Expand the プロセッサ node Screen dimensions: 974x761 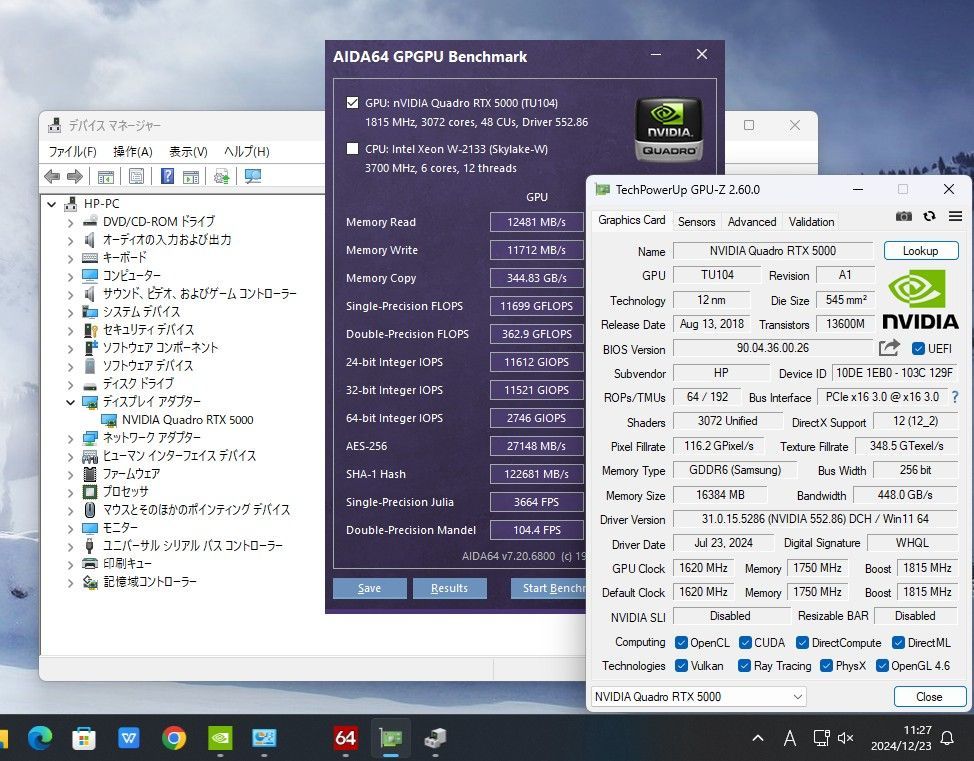click(70, 493)
